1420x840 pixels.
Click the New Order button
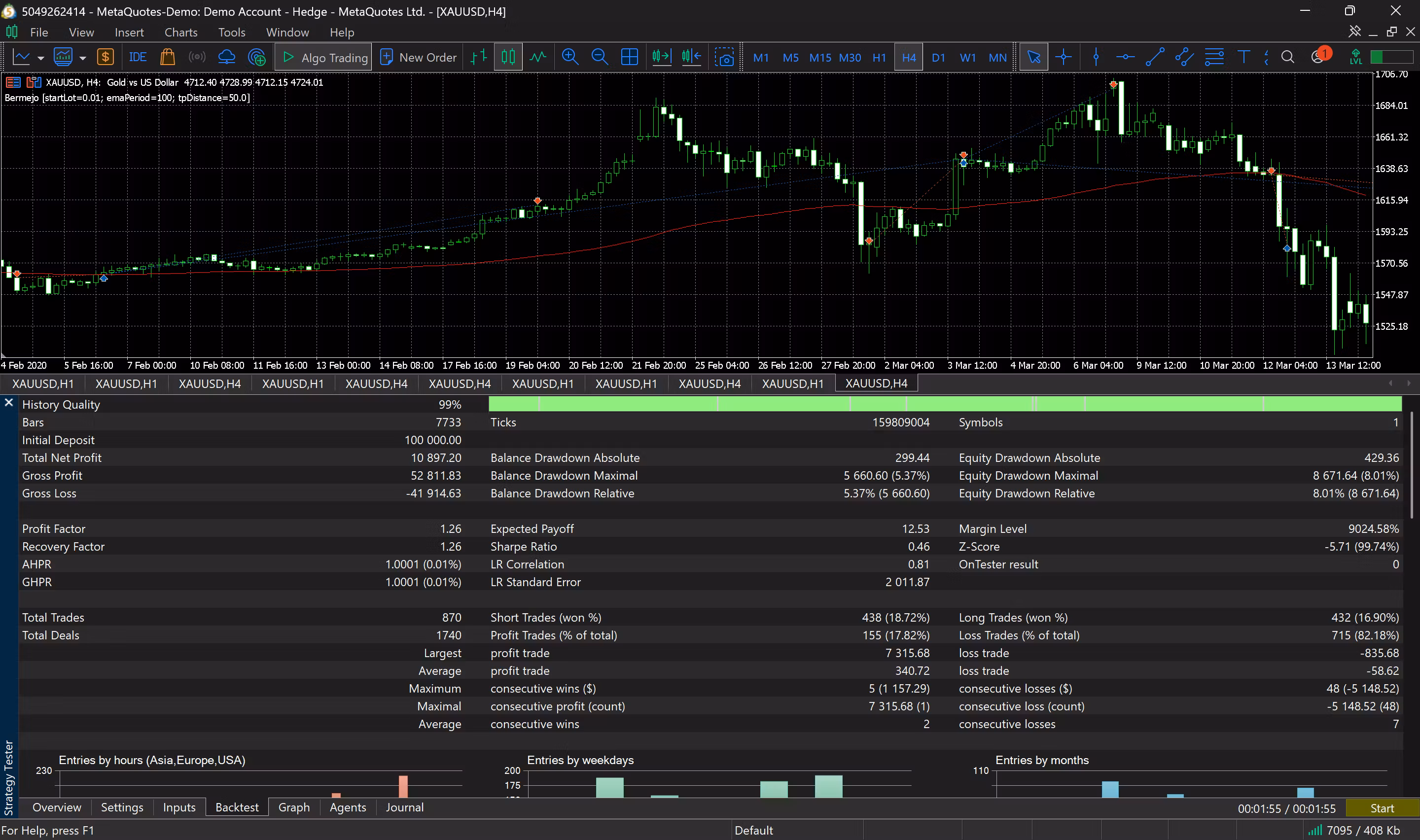click(x=418, y=57)
